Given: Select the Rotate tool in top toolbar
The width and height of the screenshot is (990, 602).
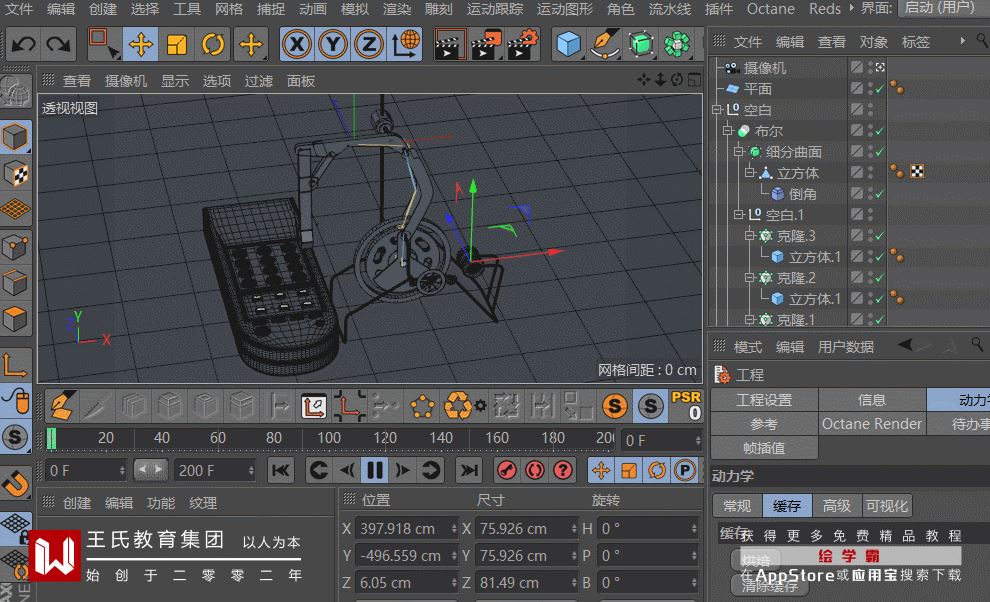Looking at the screenshot, I should point(212,44).
